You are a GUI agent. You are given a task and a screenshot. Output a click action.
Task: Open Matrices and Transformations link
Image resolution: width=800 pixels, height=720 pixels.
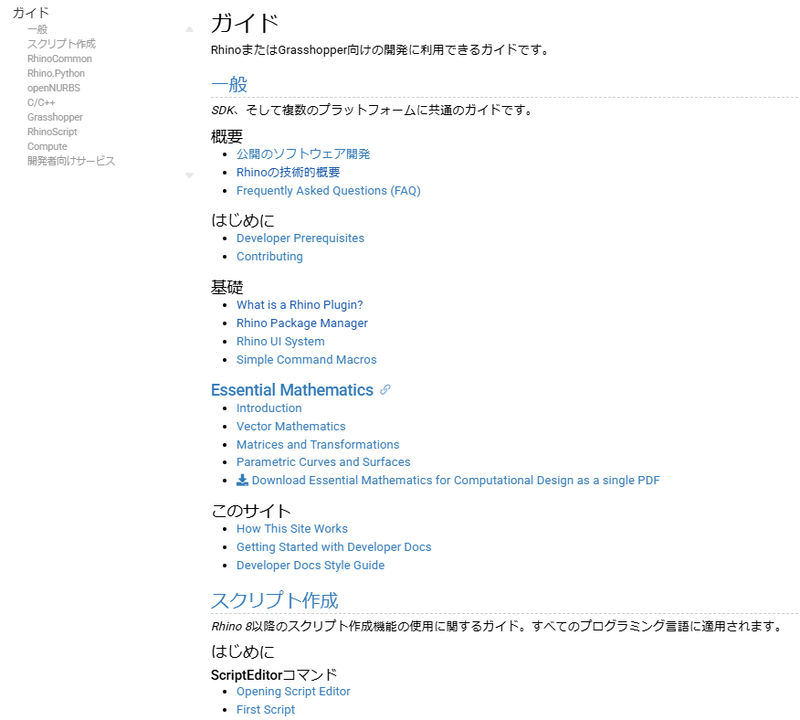(318, 444)
